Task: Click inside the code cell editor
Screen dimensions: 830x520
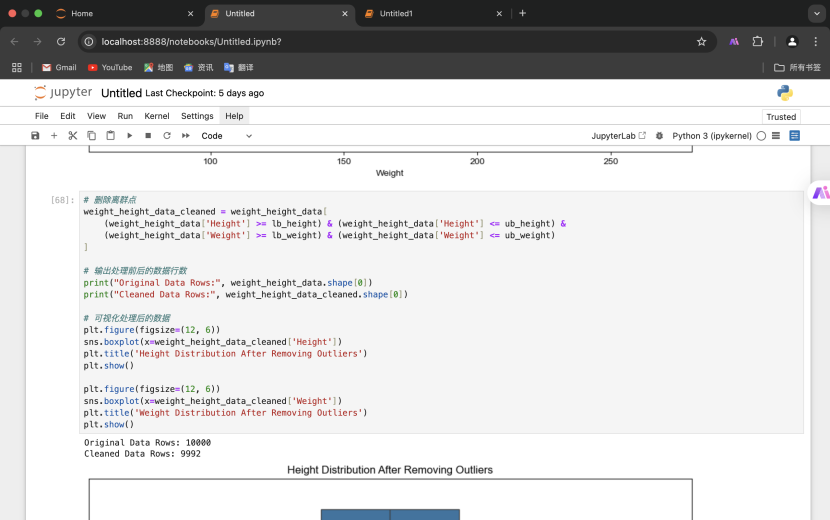Action: point(441,312)
